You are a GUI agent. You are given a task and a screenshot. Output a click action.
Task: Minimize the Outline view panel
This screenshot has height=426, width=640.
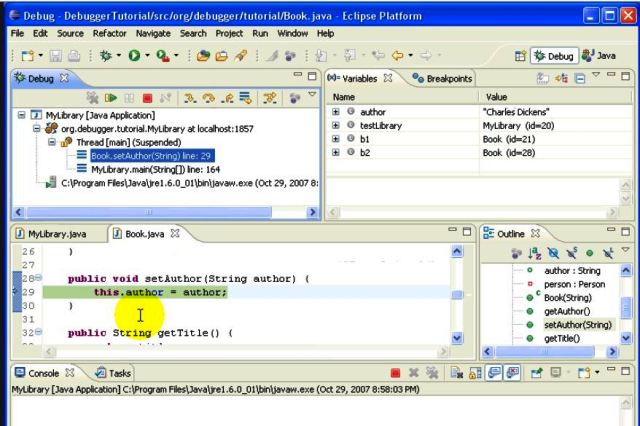click(611, 231)
